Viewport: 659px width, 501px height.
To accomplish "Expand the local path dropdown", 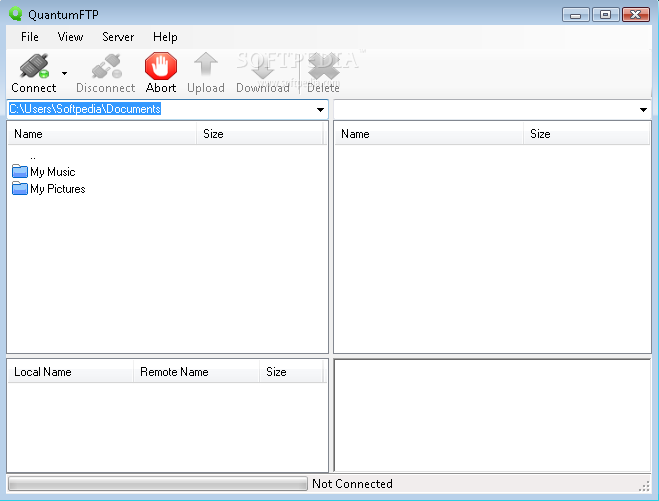I will click(320, 110).
